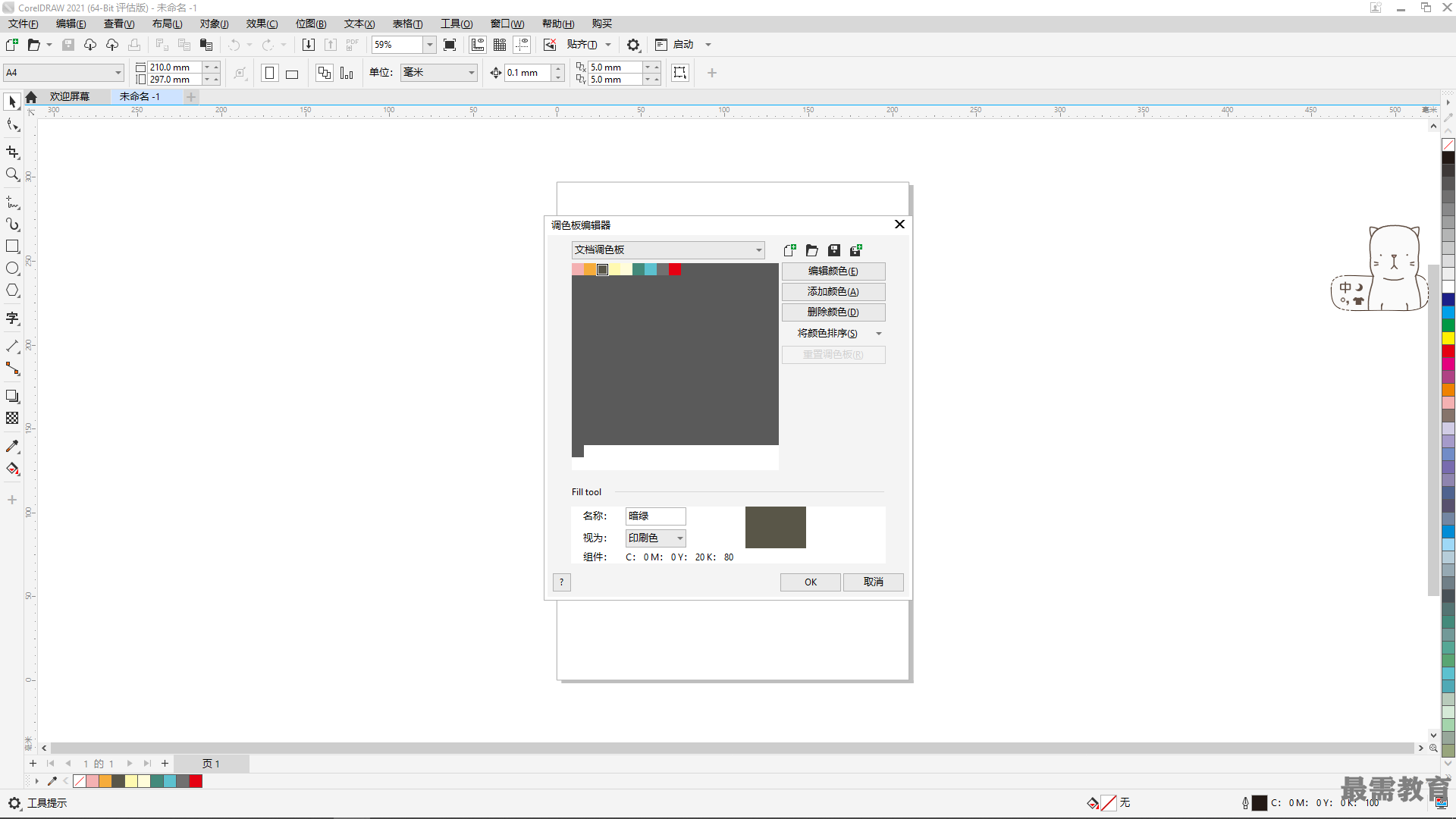Image resolution: width=1456 pixels, height=819 pixels.
Task: Open the 文件 menu
Action: pyautogui.click(x=23, y=24)
